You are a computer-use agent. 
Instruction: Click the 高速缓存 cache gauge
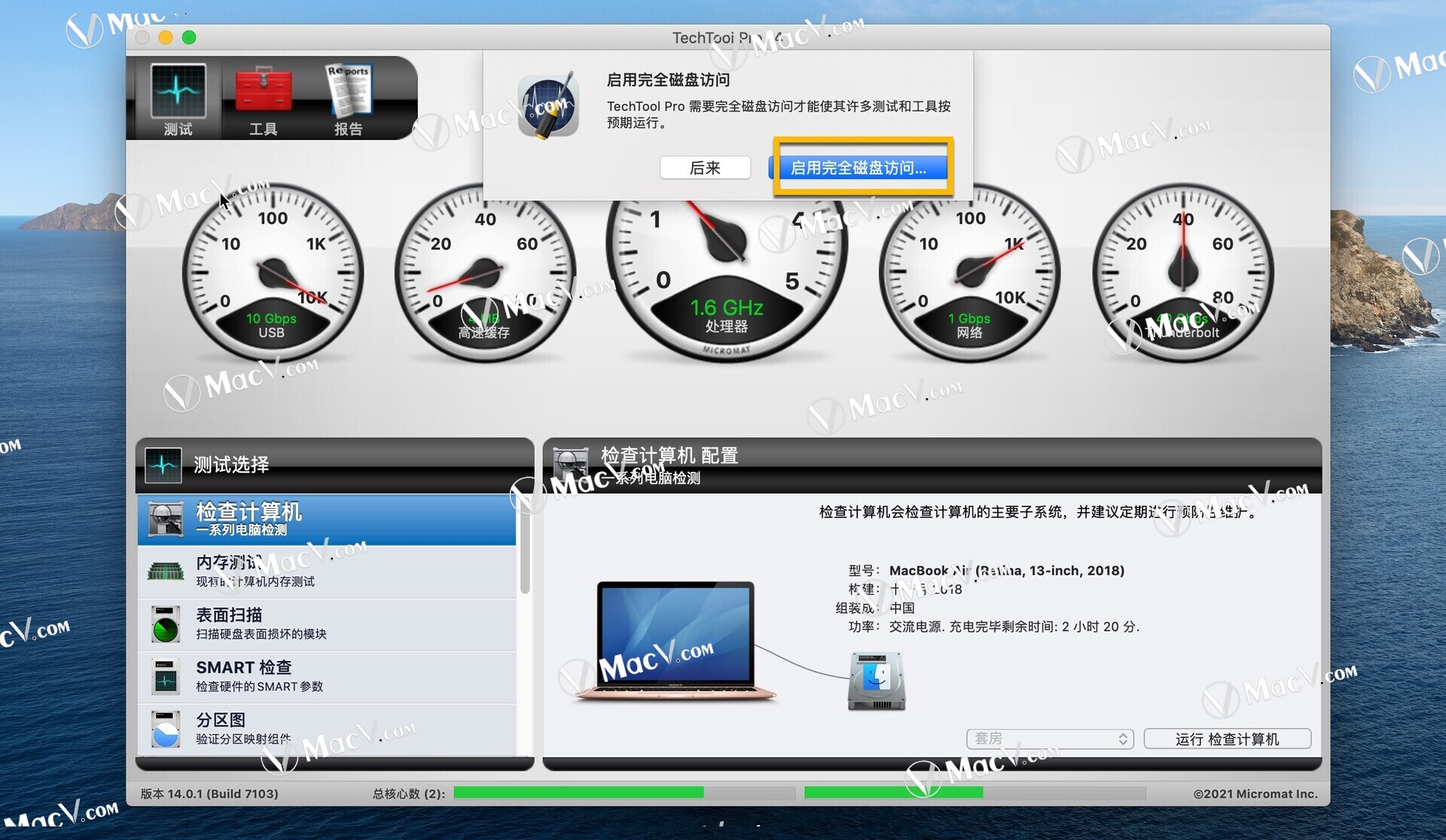point(485,273)
